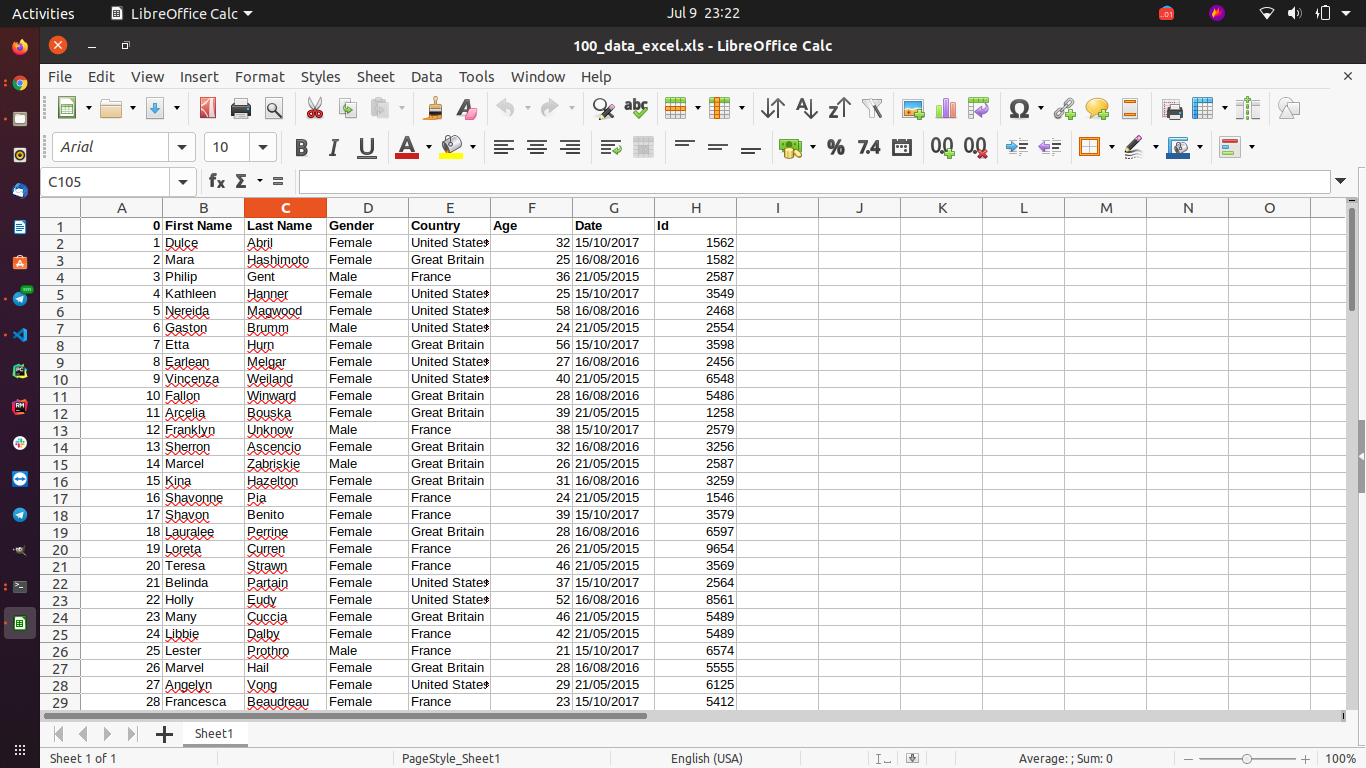Click the formula input line

(x=813, y=181)
